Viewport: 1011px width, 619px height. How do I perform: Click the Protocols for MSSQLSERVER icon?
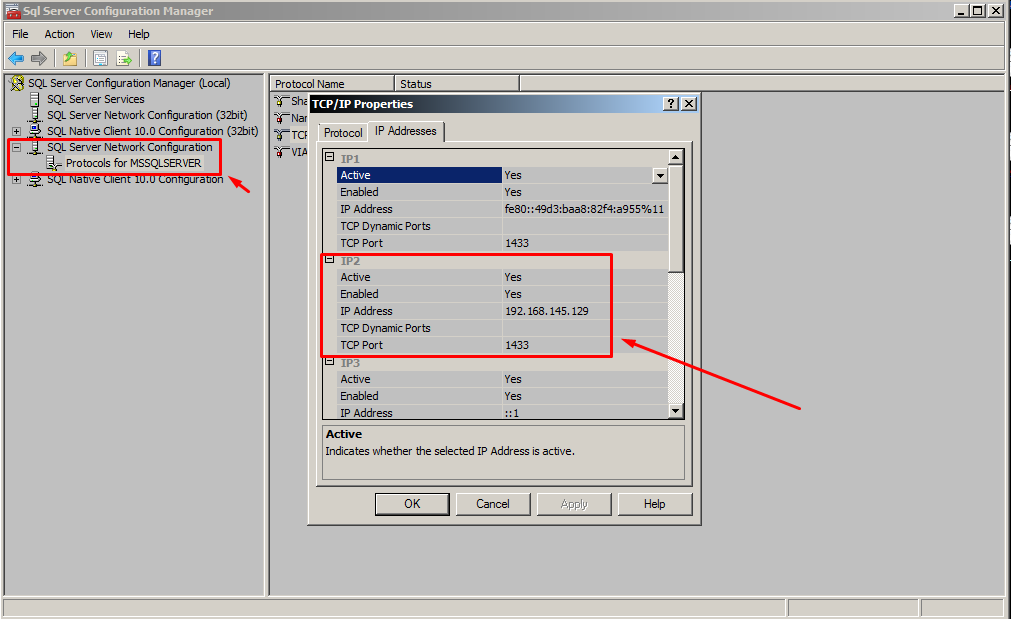[x=54, y=164]
